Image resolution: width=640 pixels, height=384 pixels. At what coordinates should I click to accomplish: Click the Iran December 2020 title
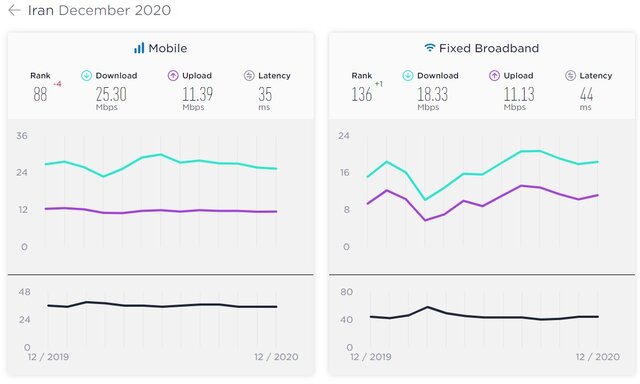(99, 10)
